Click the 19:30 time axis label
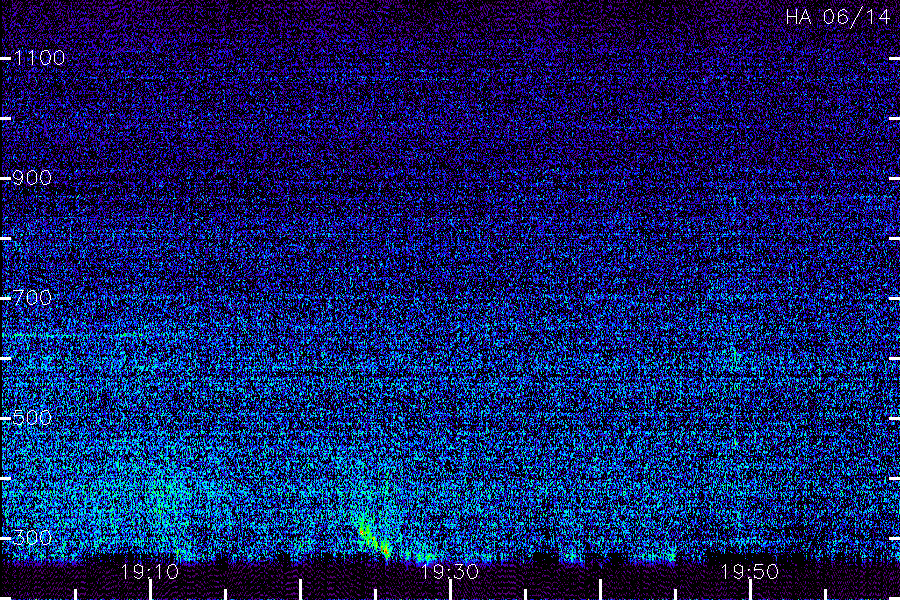The image size is (900, 600). (x=449, y=572)
